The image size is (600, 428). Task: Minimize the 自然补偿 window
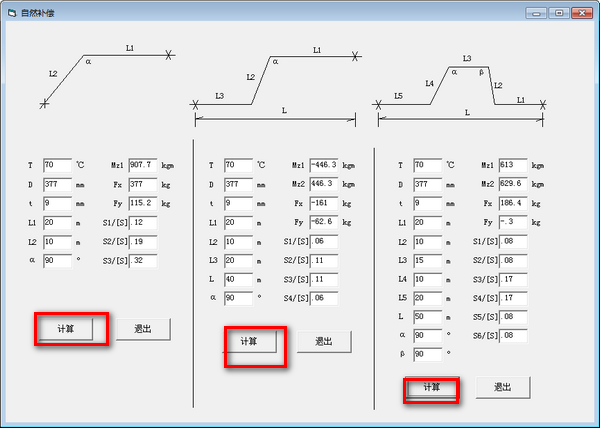tap(536, 13)
